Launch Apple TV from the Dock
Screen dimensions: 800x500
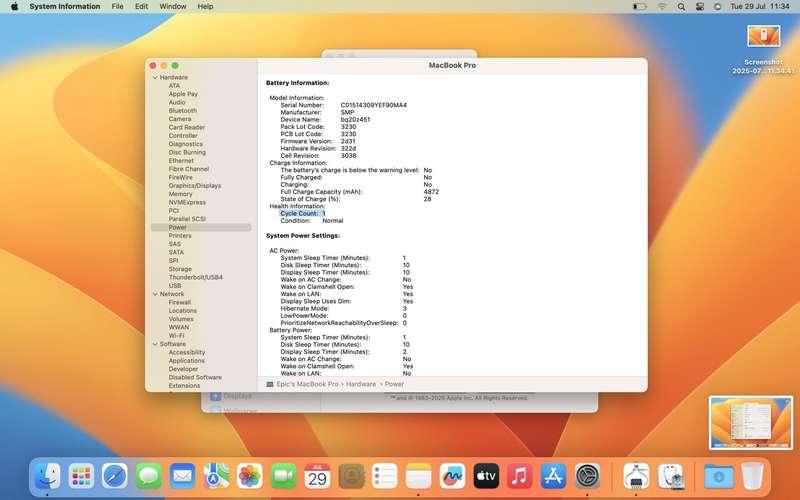pos(486,477)
